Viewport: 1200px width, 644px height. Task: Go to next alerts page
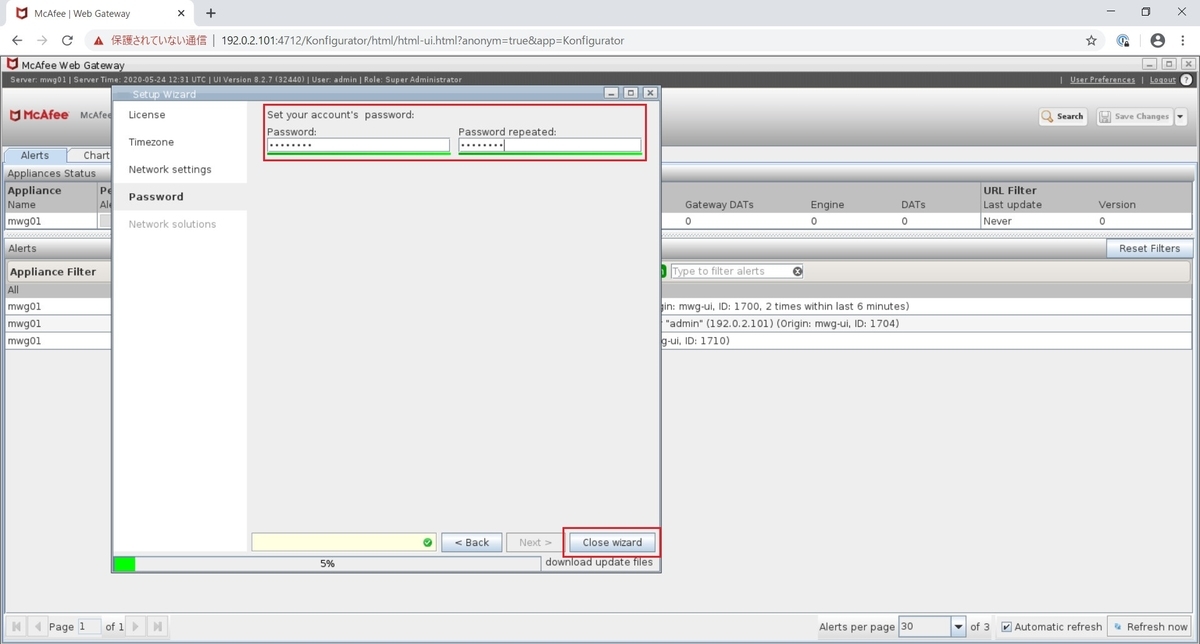(137, 627)
